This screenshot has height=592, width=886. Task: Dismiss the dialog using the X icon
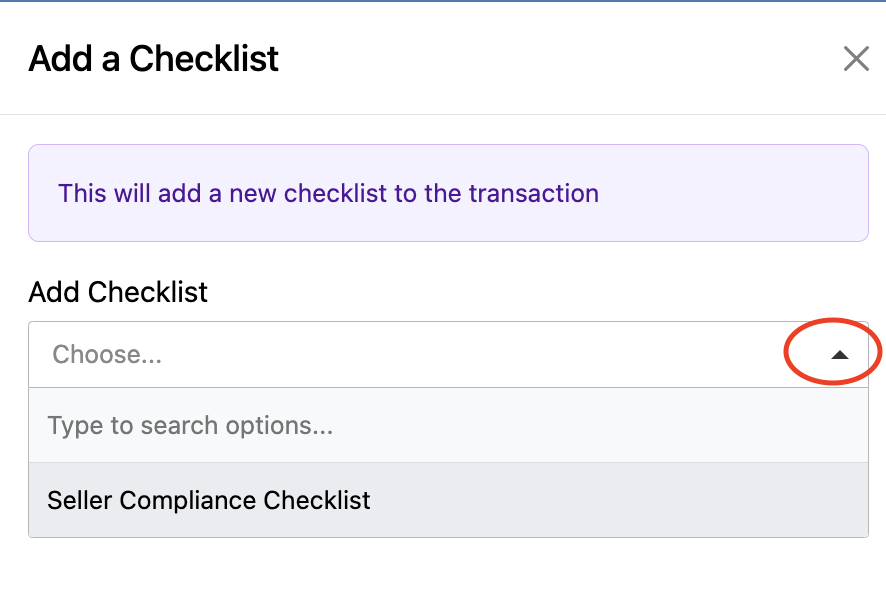(856, 59)
